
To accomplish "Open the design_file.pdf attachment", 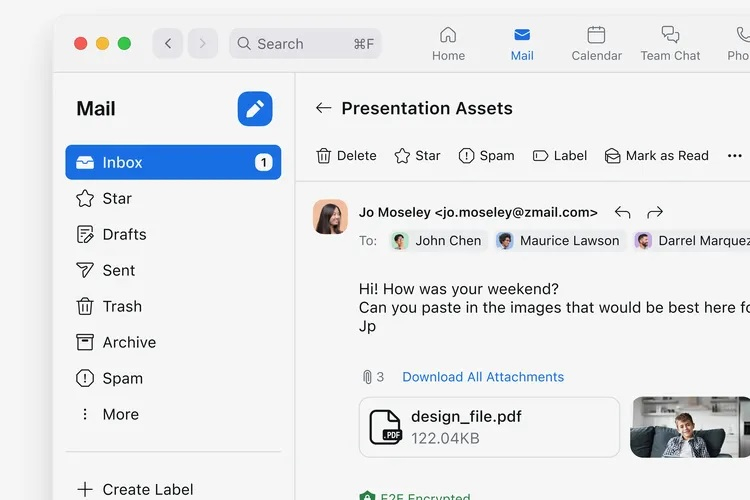I will tap(489, 427).
